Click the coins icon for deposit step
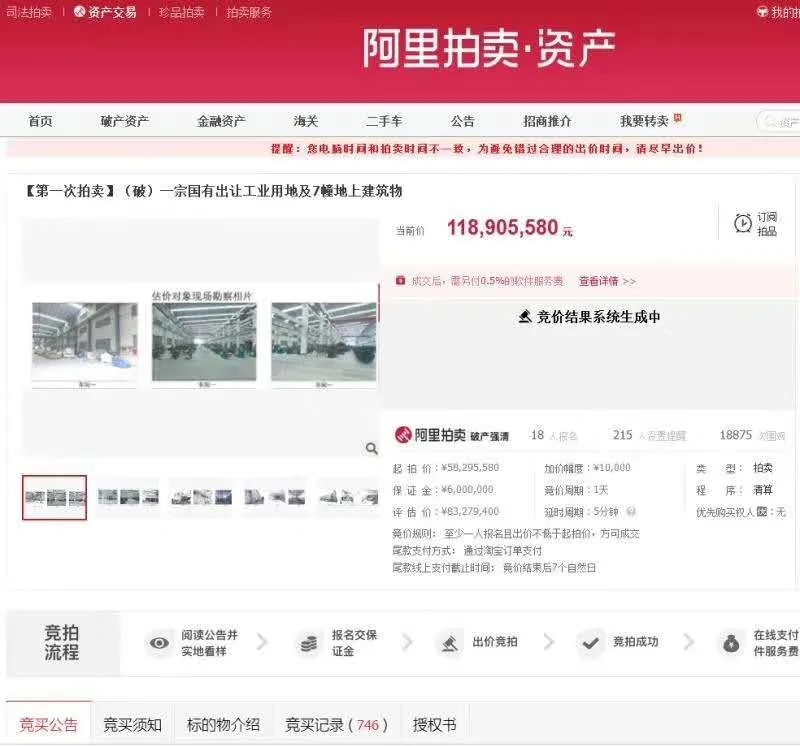The image size is (800, 746). tap(309, 643)
